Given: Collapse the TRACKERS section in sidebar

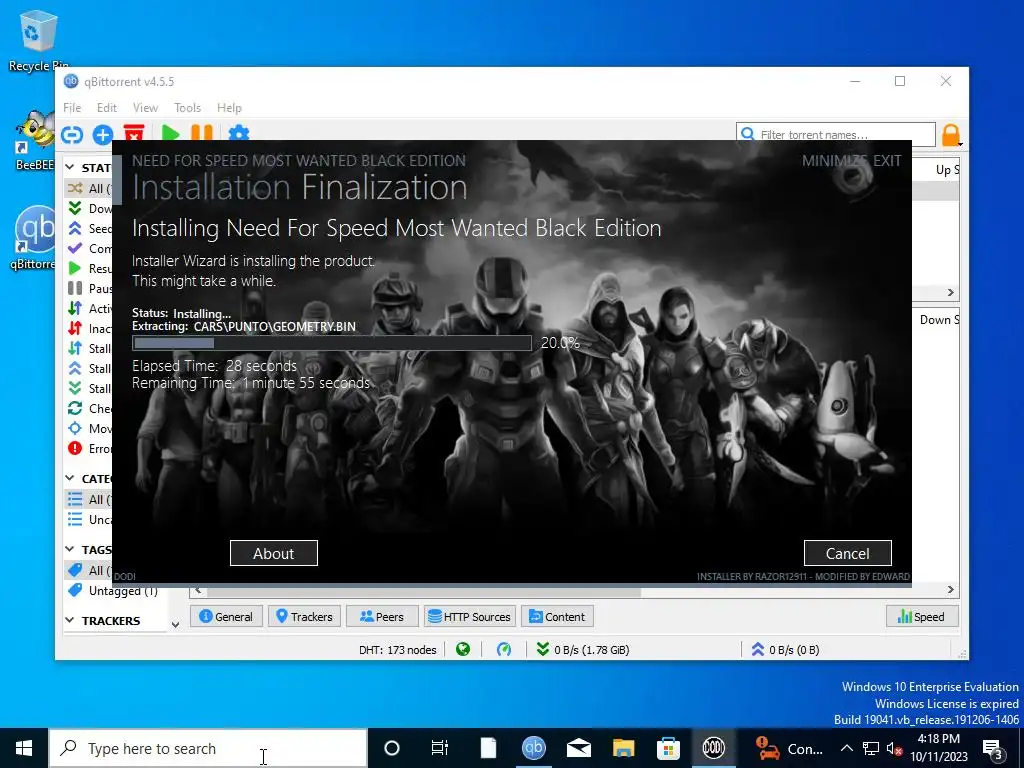Looking at the screenshot, I should 70,620.
